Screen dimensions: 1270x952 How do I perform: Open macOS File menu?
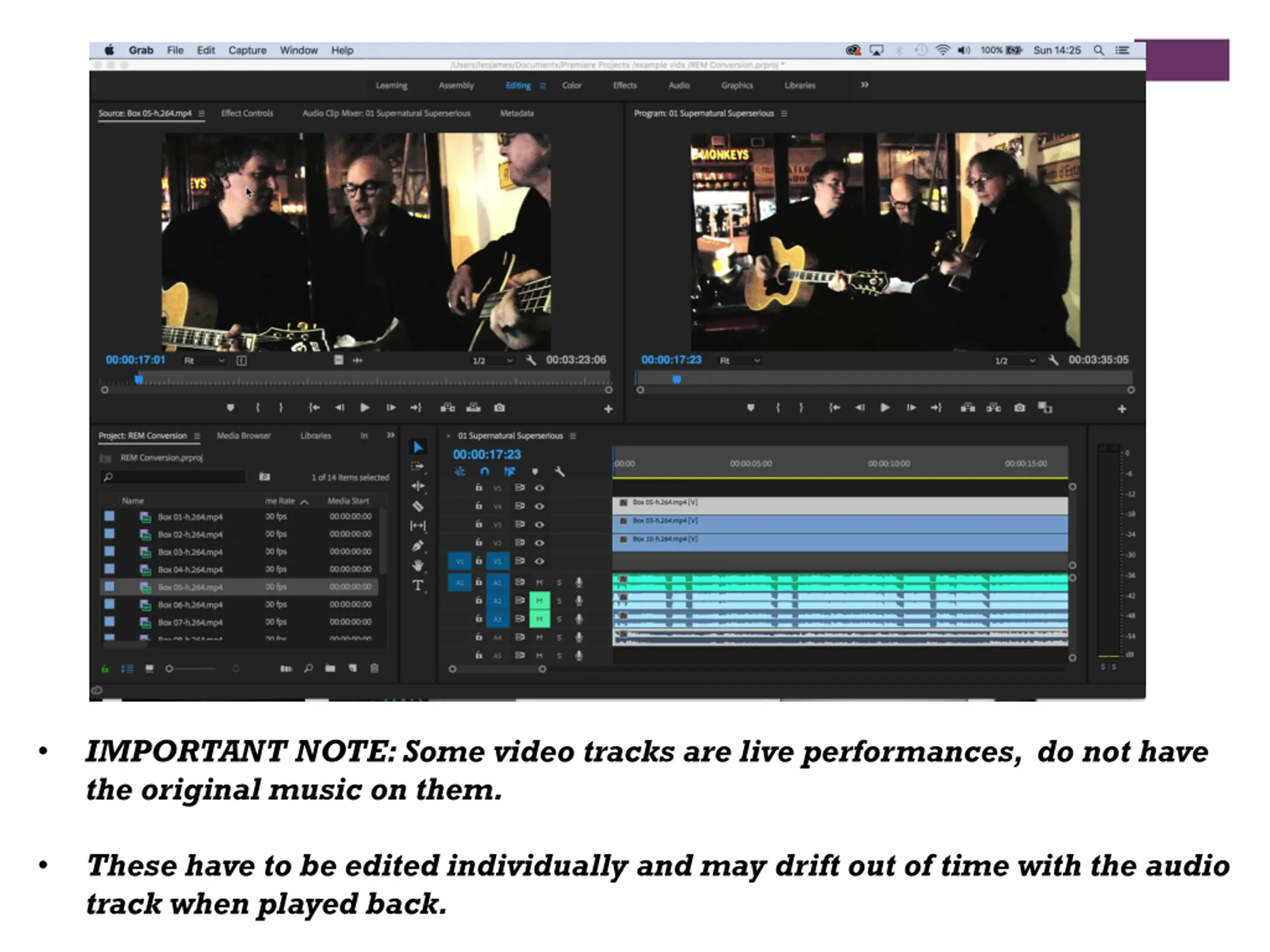tap(175, 51)
